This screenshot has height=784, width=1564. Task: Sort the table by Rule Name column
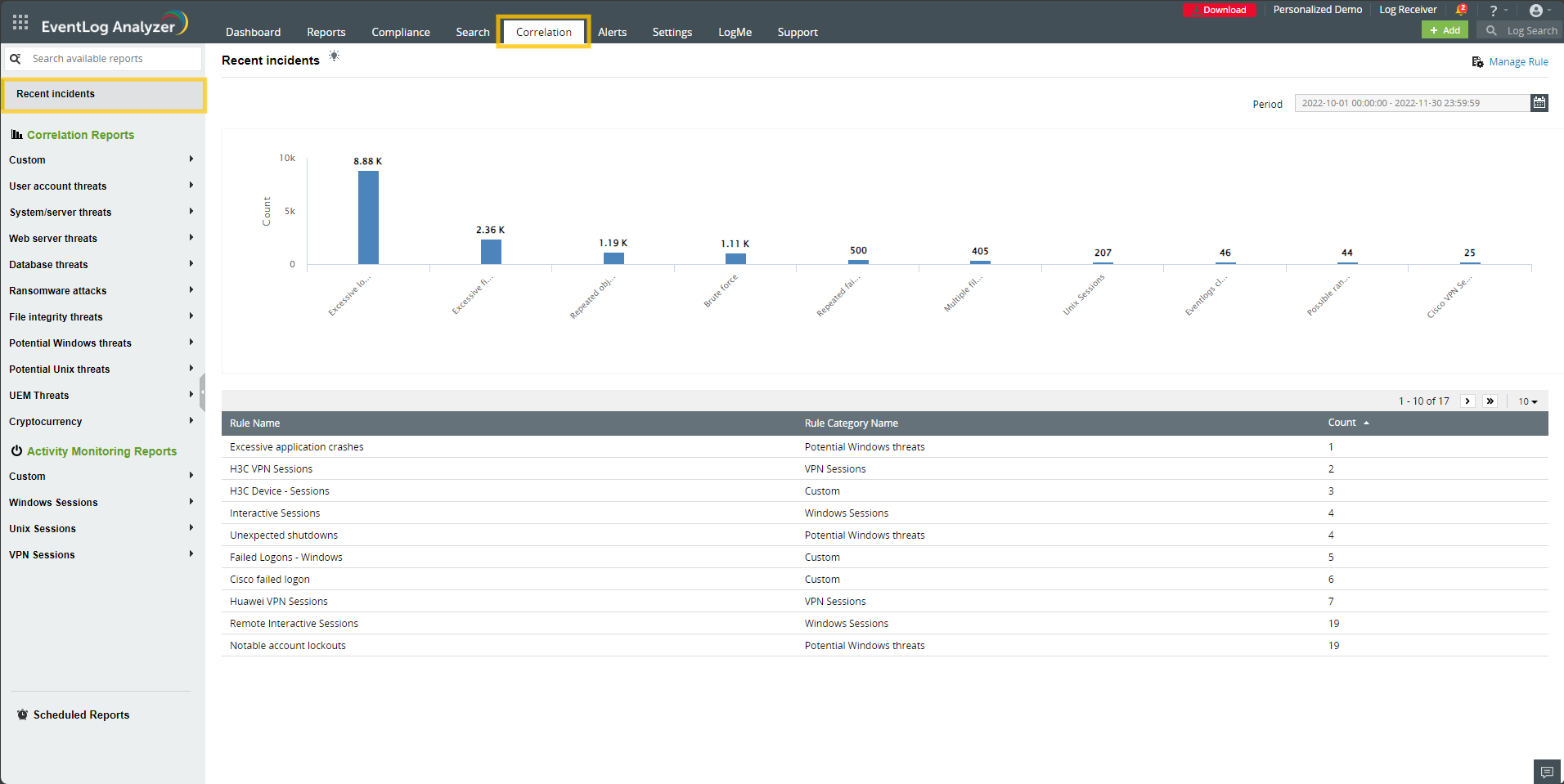point(255,423)
